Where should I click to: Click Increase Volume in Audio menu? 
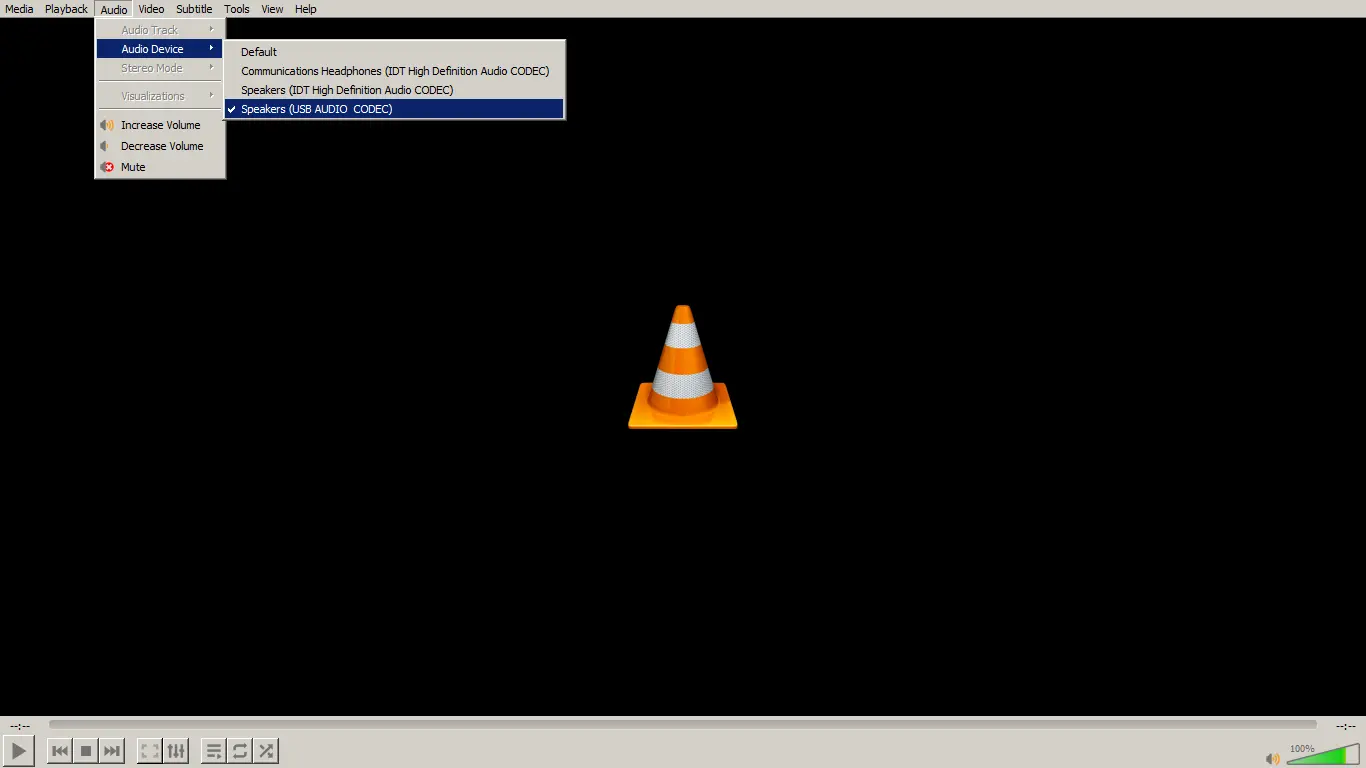(160, 125)
